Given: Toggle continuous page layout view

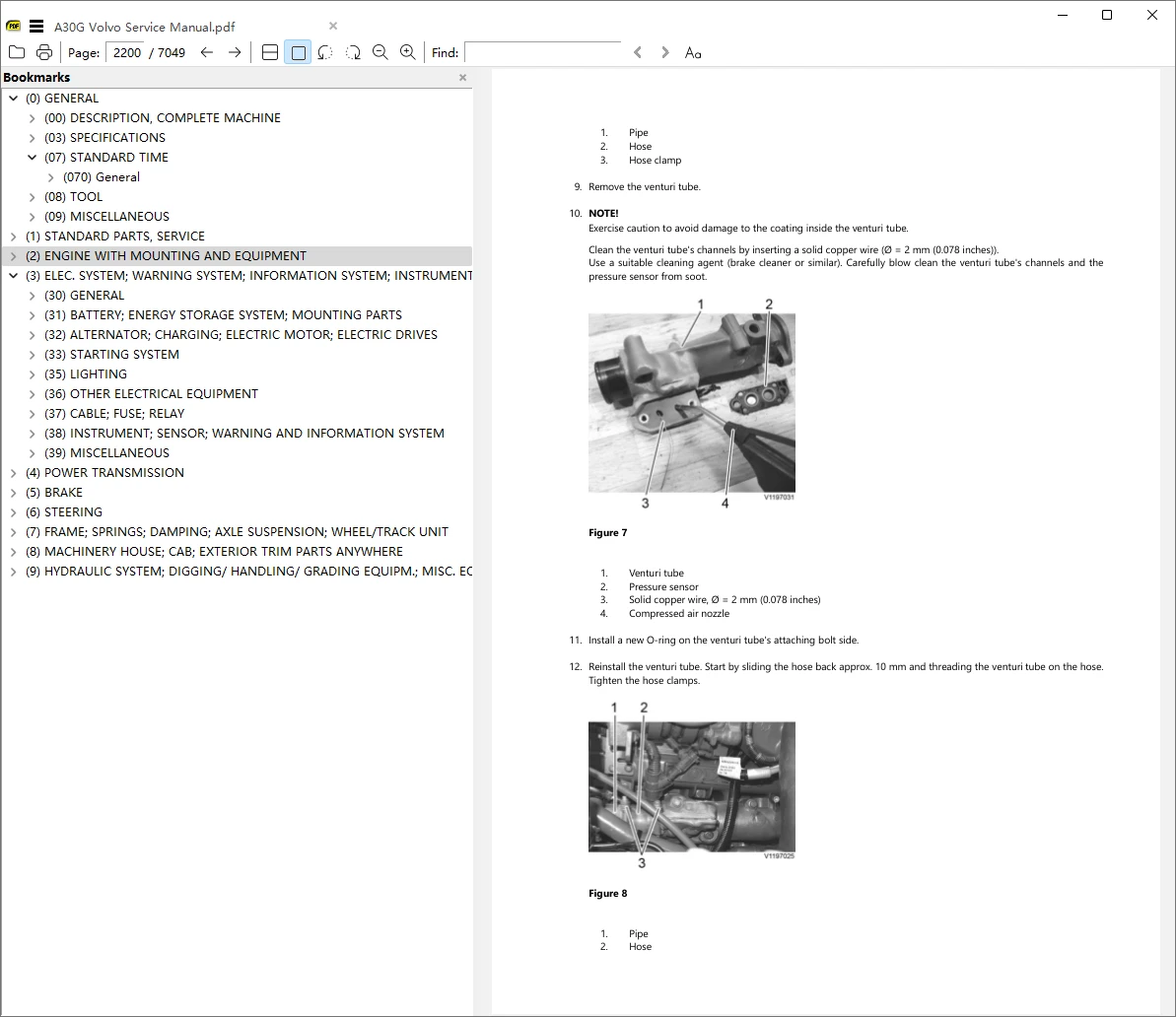Looking at the screenshot, I should 270,52.
